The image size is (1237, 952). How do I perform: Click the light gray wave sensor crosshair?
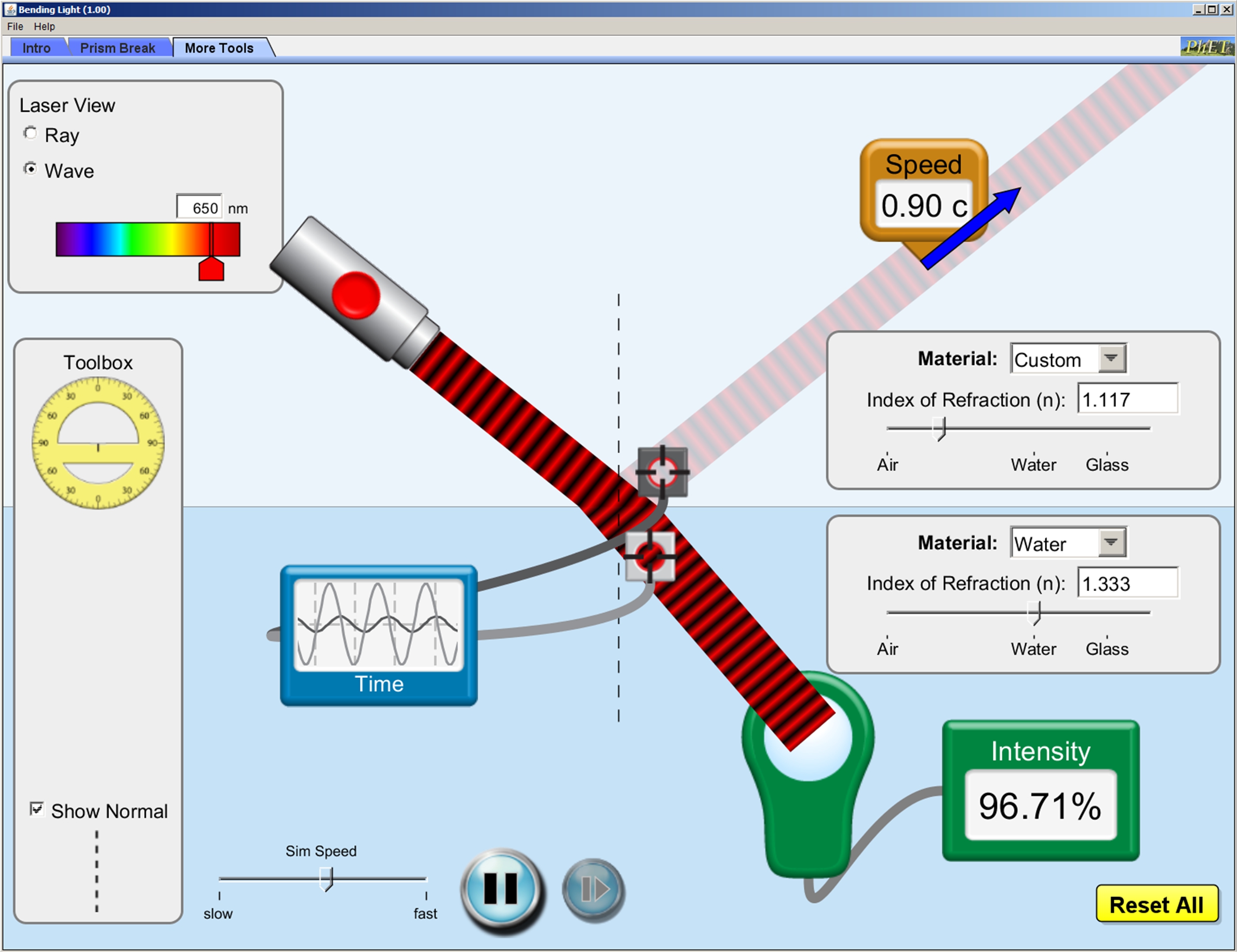650,557
